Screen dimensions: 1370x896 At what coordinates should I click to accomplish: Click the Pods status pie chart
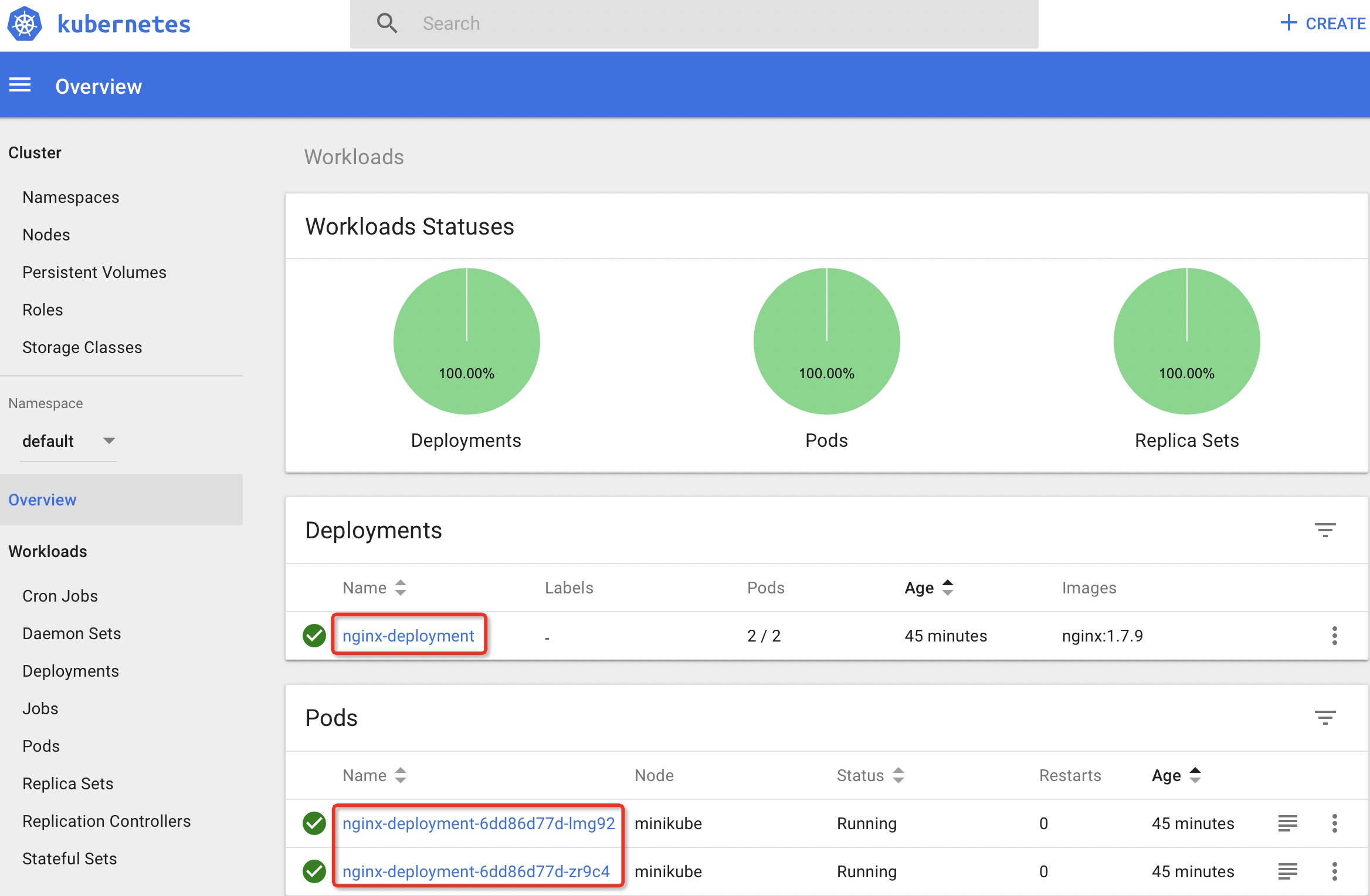tap(826, 341)
